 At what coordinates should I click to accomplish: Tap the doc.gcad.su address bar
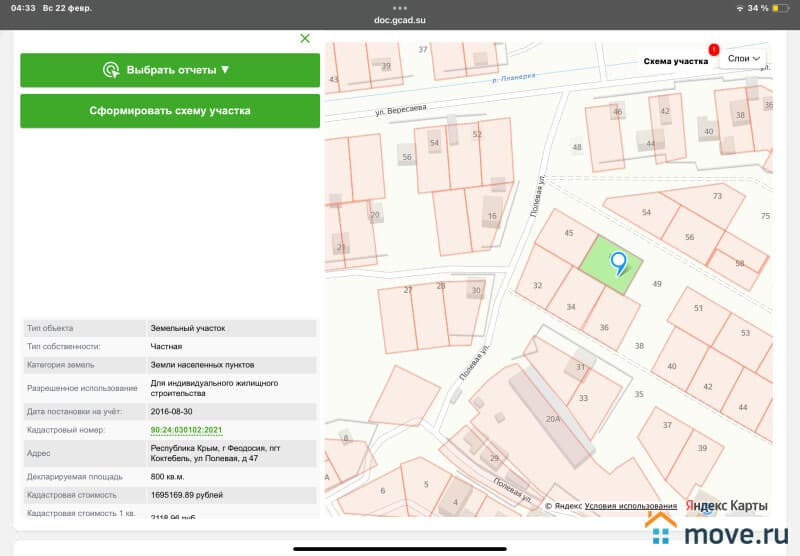400,19
